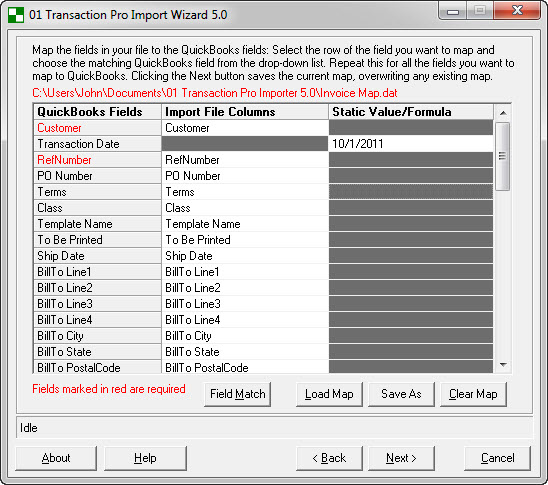Click the Class QuickBooks field row
Screen dimensions: 548x485
point(98,208)
